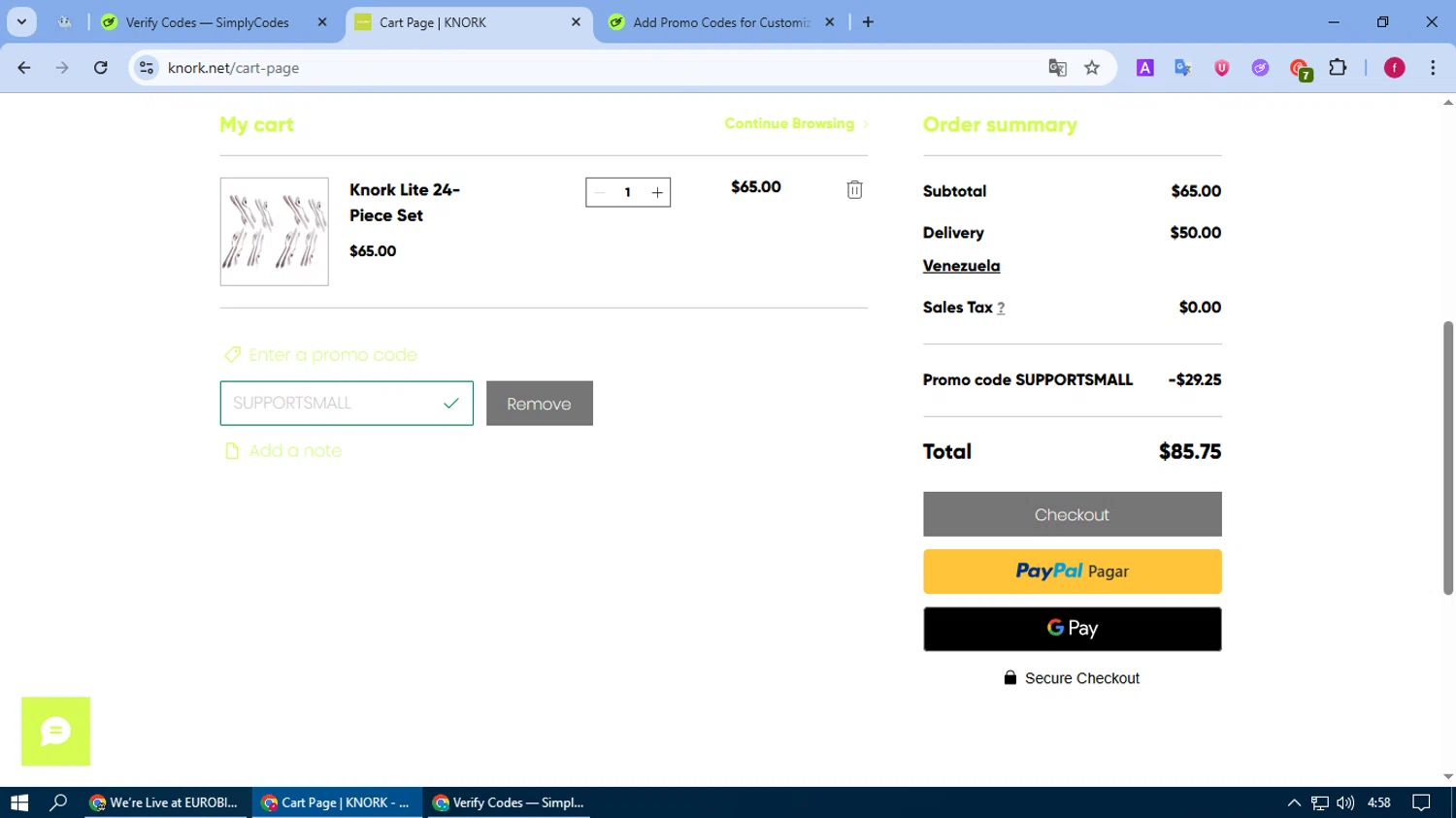Screen dimensions: 1456x818
Task: Open Verify Codes taskbar window
Action: pyautogui.click(x=508, y=802)
